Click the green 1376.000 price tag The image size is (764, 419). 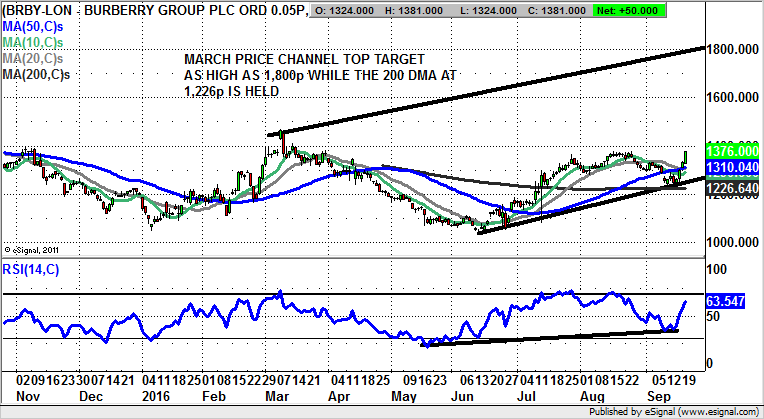pos(733,151)
